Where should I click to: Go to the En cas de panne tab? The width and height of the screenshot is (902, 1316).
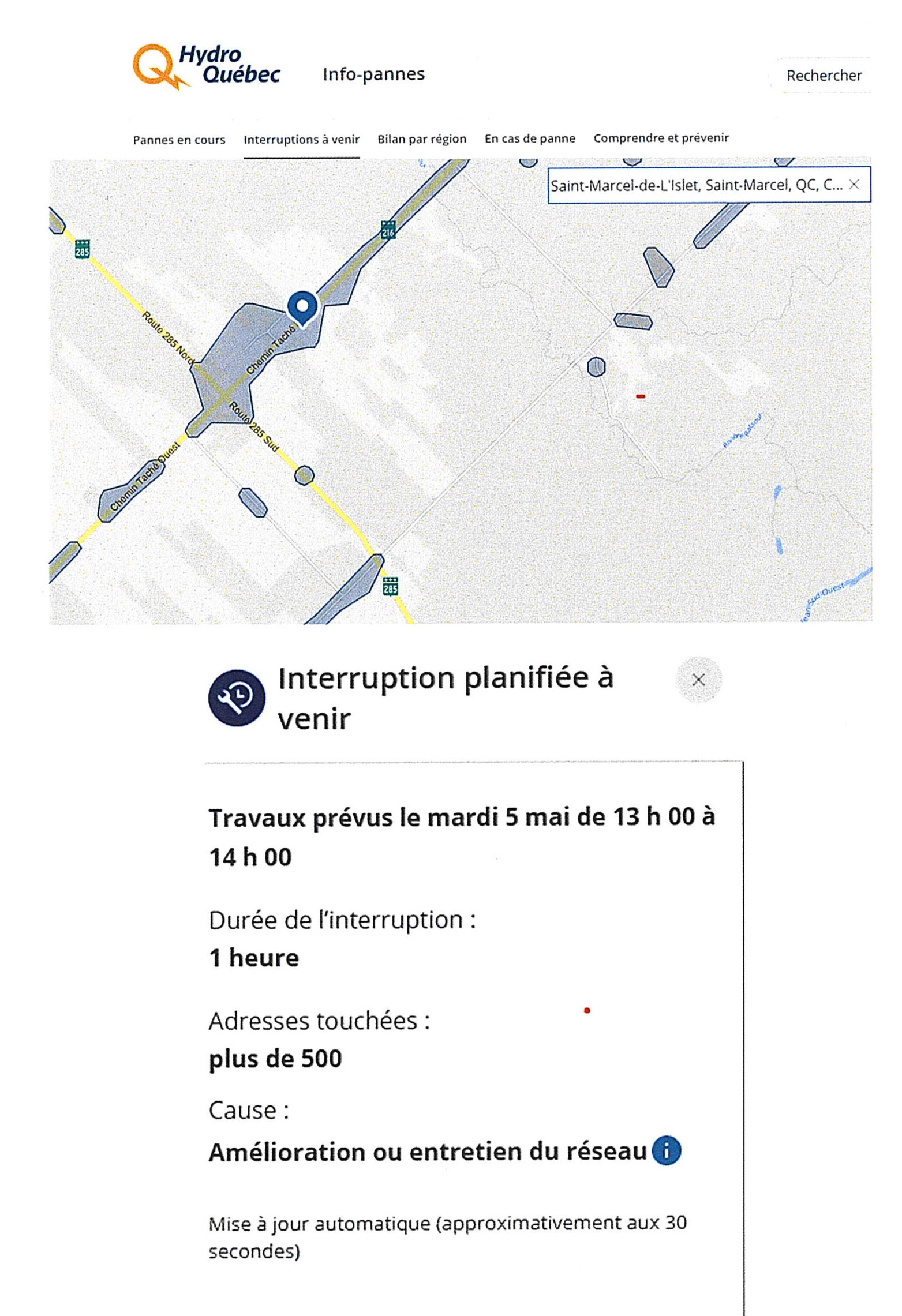click(530, 138)
